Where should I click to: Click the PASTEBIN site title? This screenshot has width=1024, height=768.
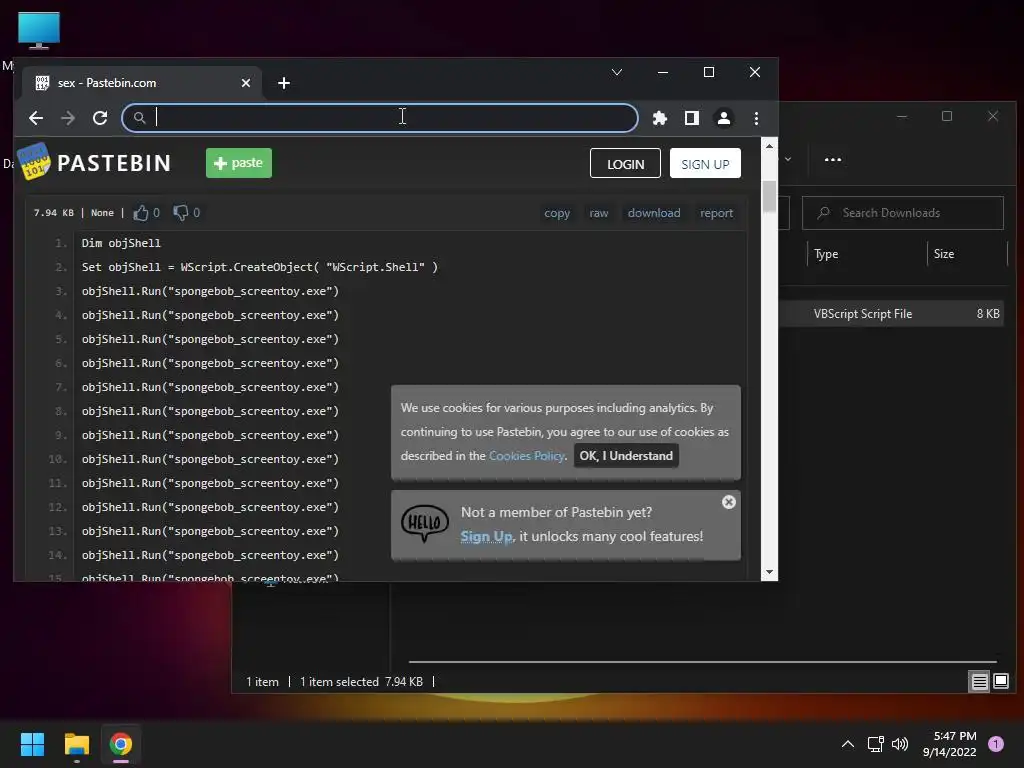pyautogui.click(x=114, y=163)
